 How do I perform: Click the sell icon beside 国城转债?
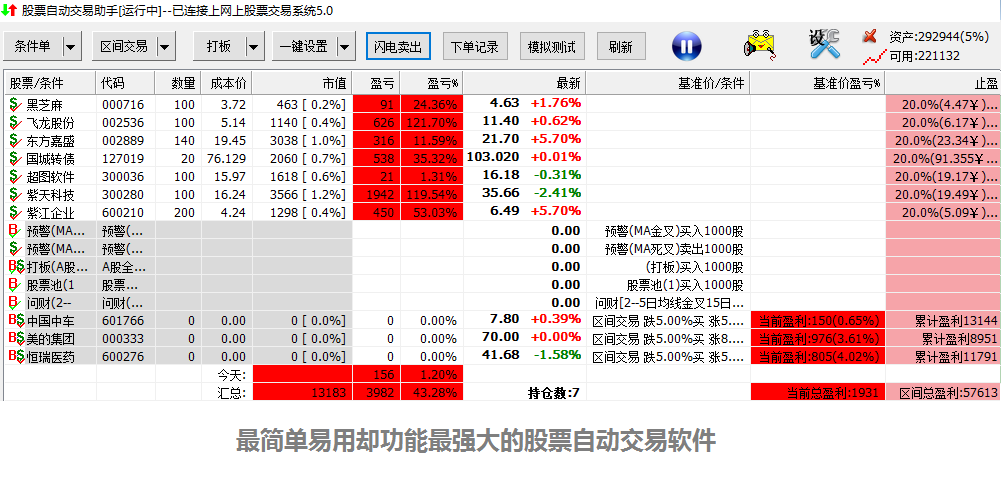pos(15,158)
